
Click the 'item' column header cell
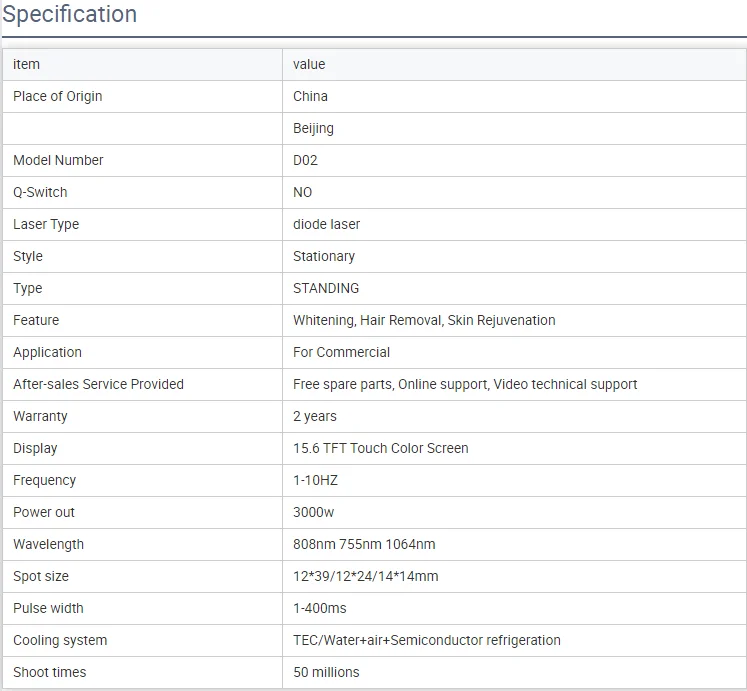coord(27,64)
